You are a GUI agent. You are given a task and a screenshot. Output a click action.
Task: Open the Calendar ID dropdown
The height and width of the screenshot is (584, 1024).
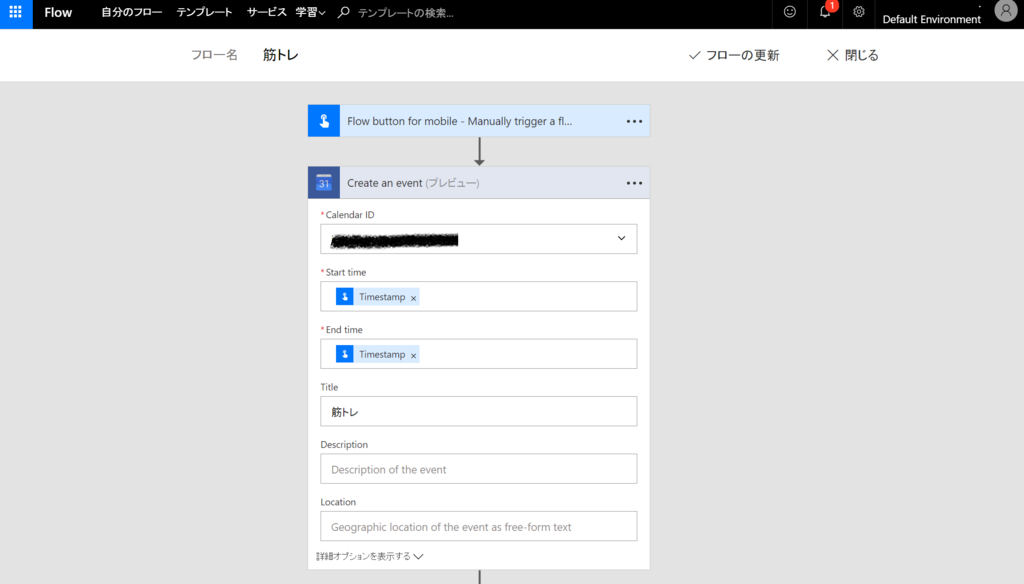click(624, 238)
